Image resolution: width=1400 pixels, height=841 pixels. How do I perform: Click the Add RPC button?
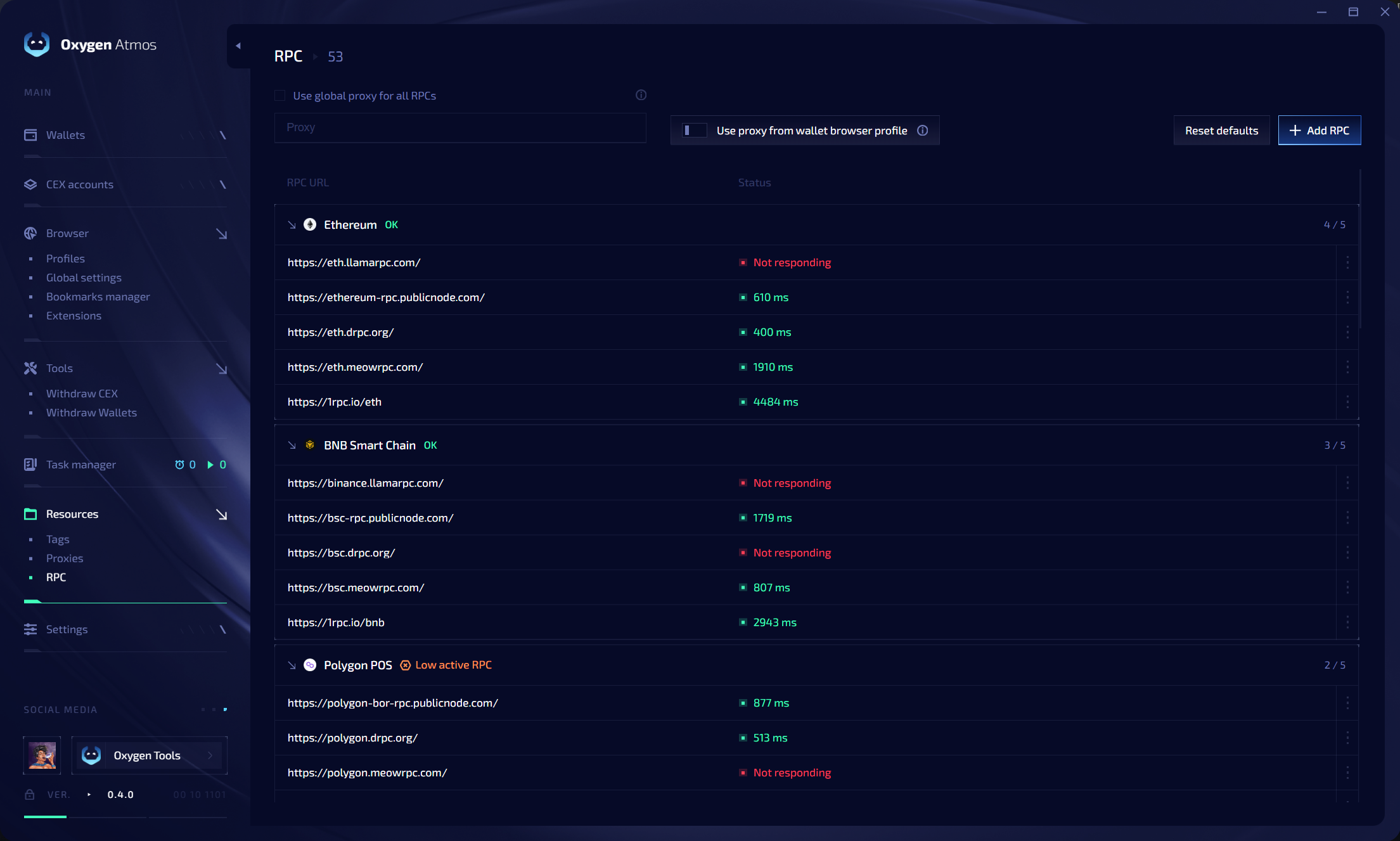(1320, 131)
